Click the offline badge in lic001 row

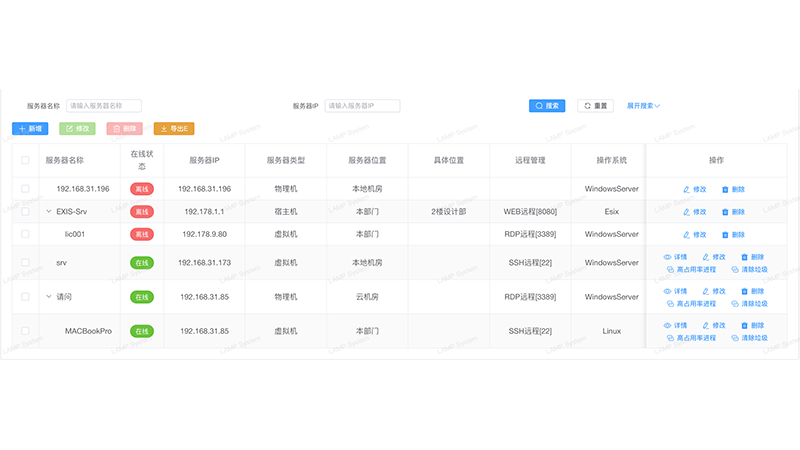click(142, 234)
